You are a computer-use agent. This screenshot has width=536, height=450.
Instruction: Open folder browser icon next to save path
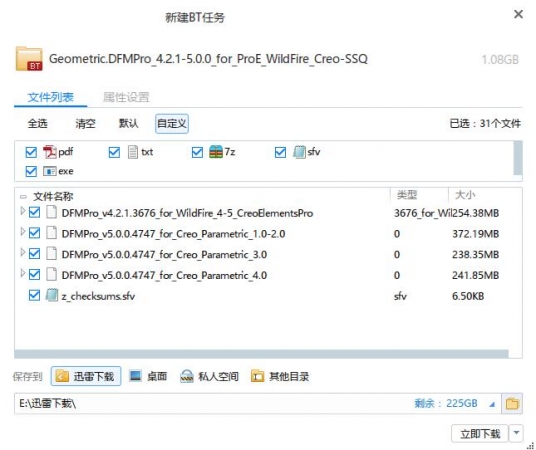[512, 403]
